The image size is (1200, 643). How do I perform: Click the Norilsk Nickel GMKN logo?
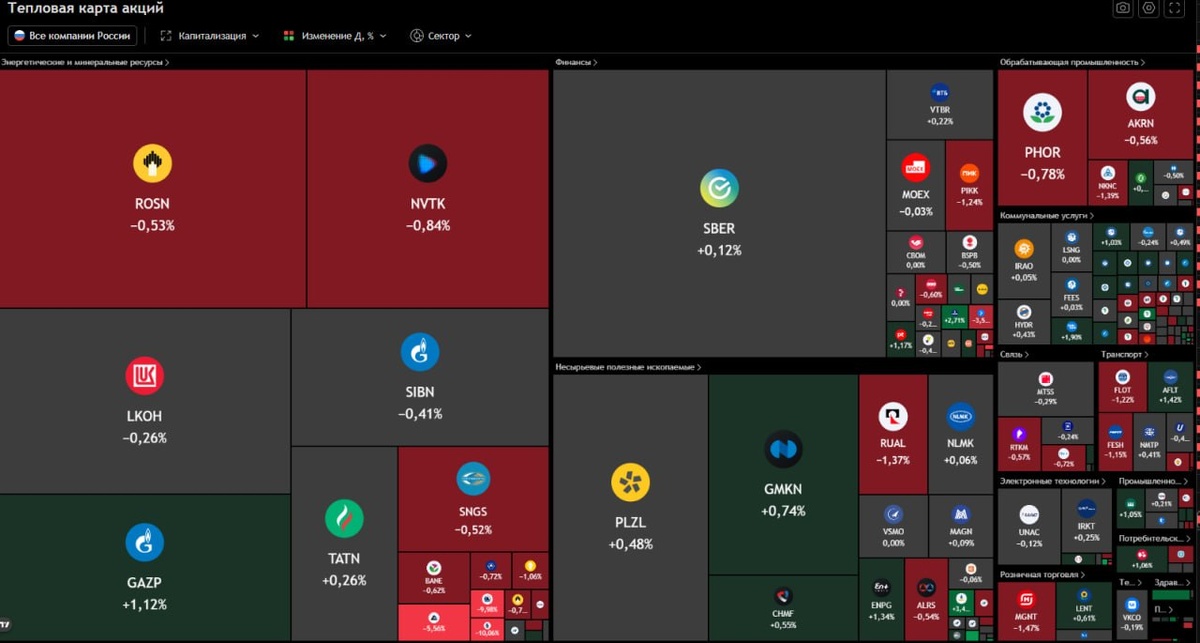[x=783, y=449]
